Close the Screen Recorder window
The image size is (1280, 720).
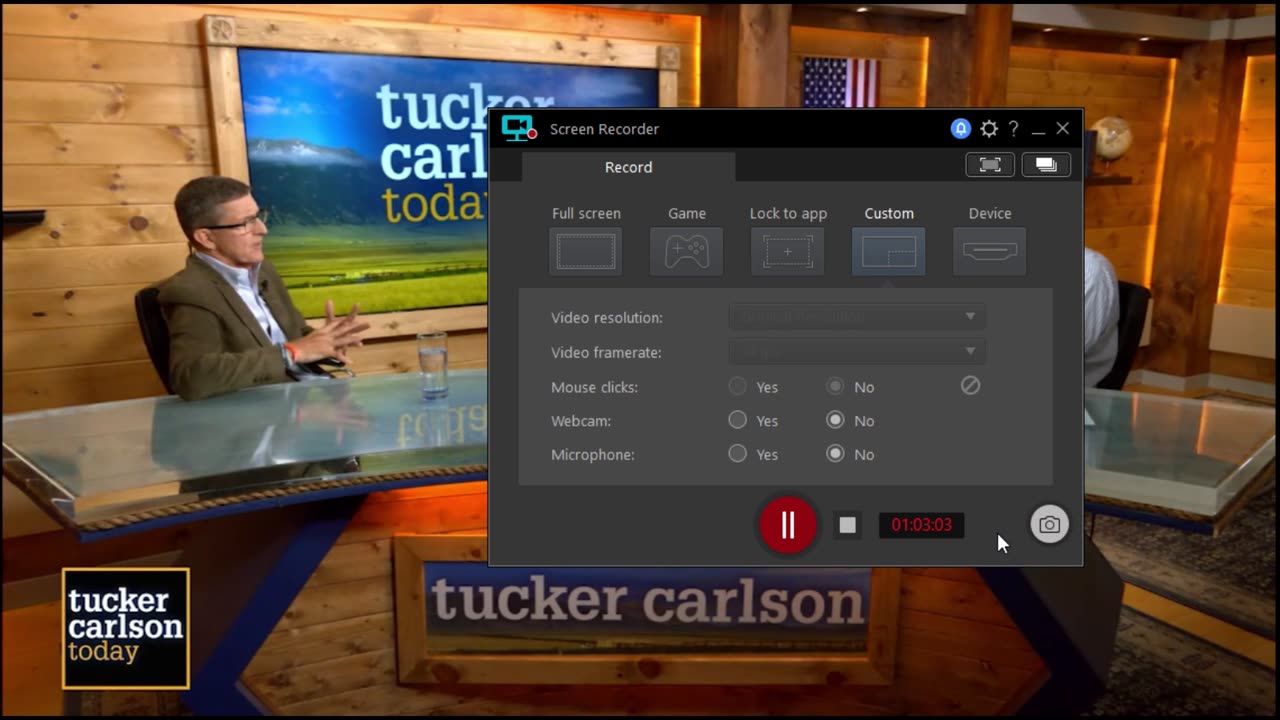(x=1063, y=128)
